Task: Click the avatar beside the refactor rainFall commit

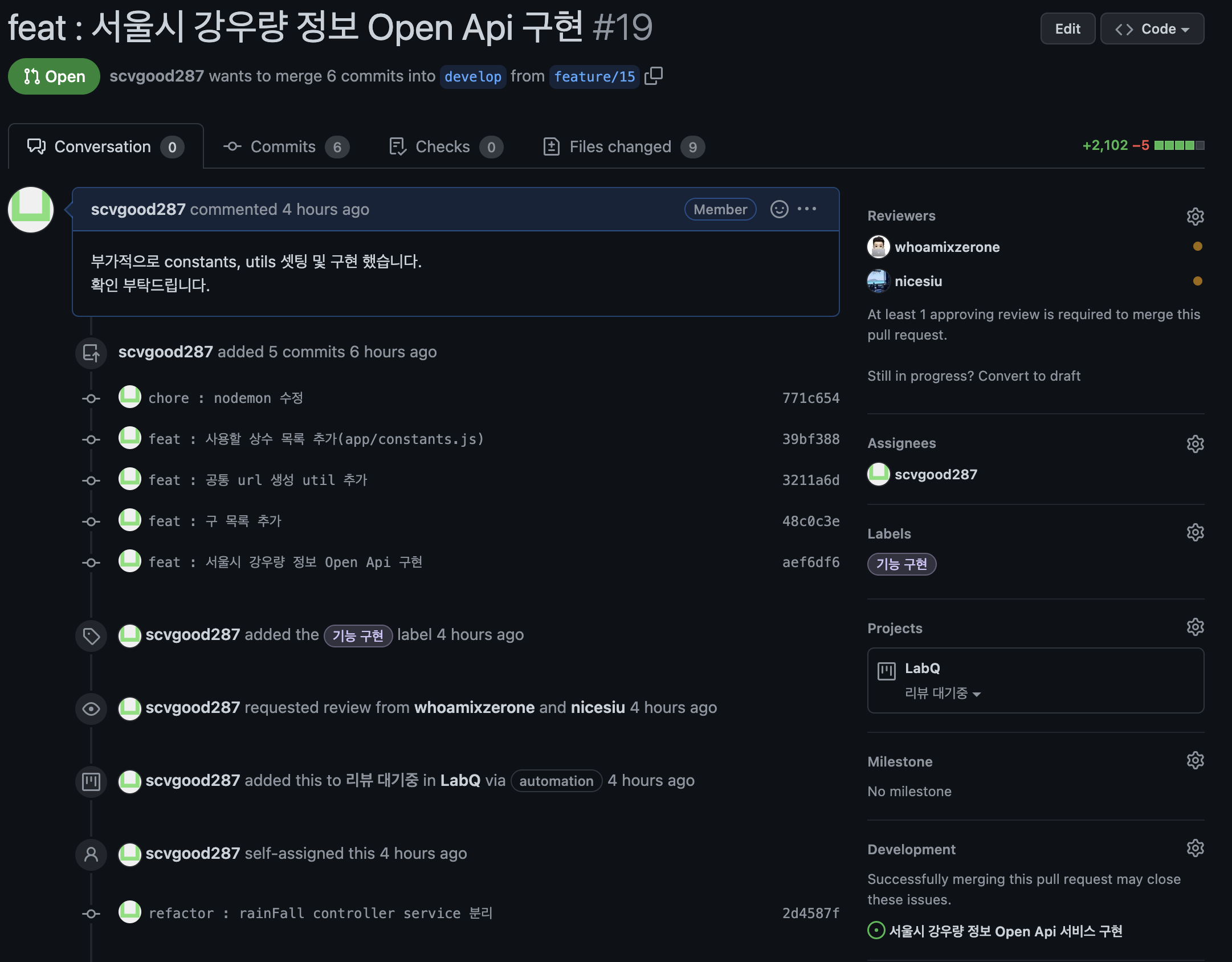Action: coord(130,912)
